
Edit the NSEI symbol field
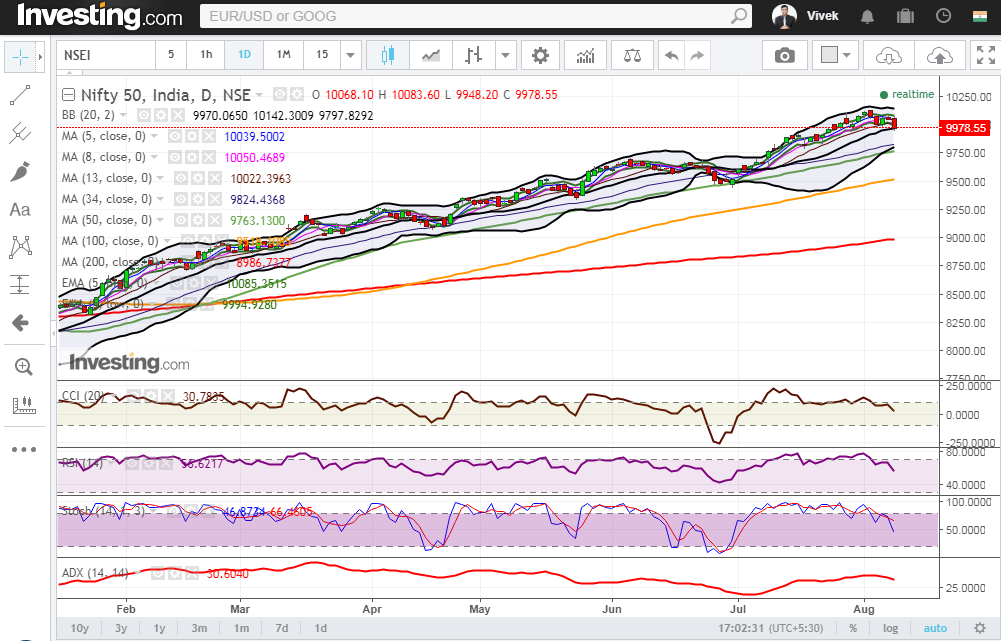point(106,56)
